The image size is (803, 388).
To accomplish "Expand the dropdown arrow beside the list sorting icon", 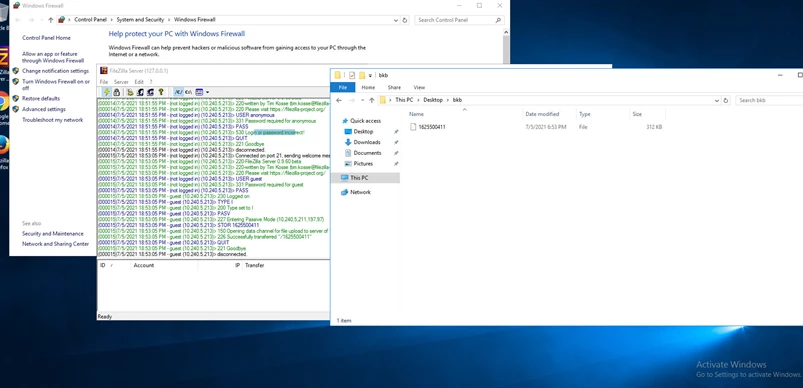I will pyautogui.click(x=207, y=92).
